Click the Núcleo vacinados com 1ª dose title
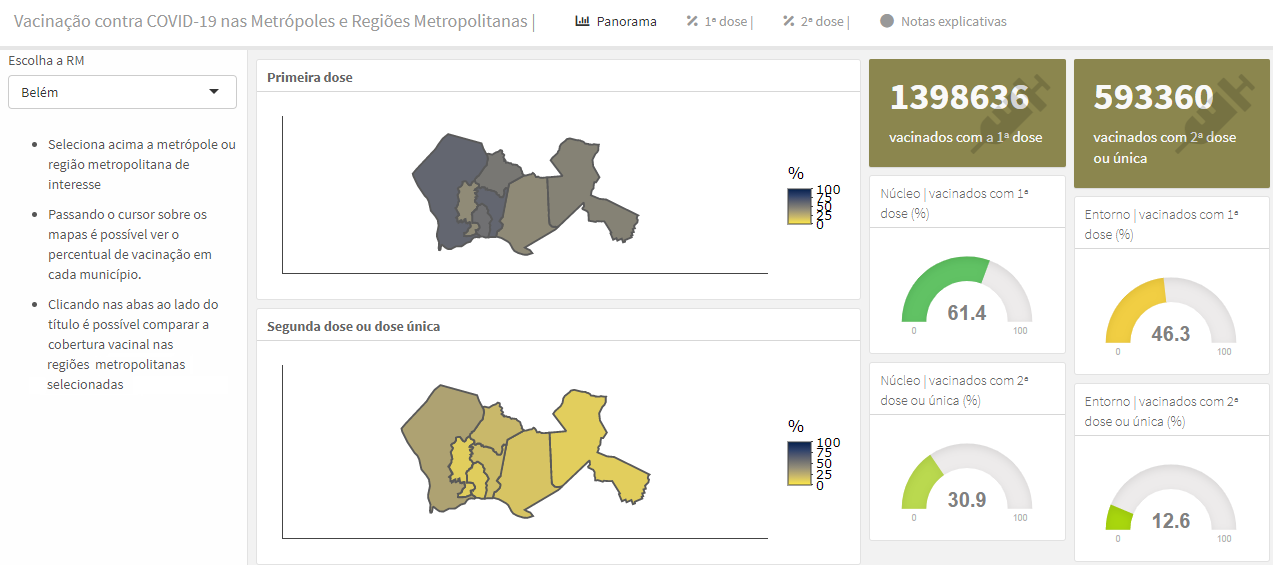Viewport: 1273px width, 565px height. click(x=955, y=204)
